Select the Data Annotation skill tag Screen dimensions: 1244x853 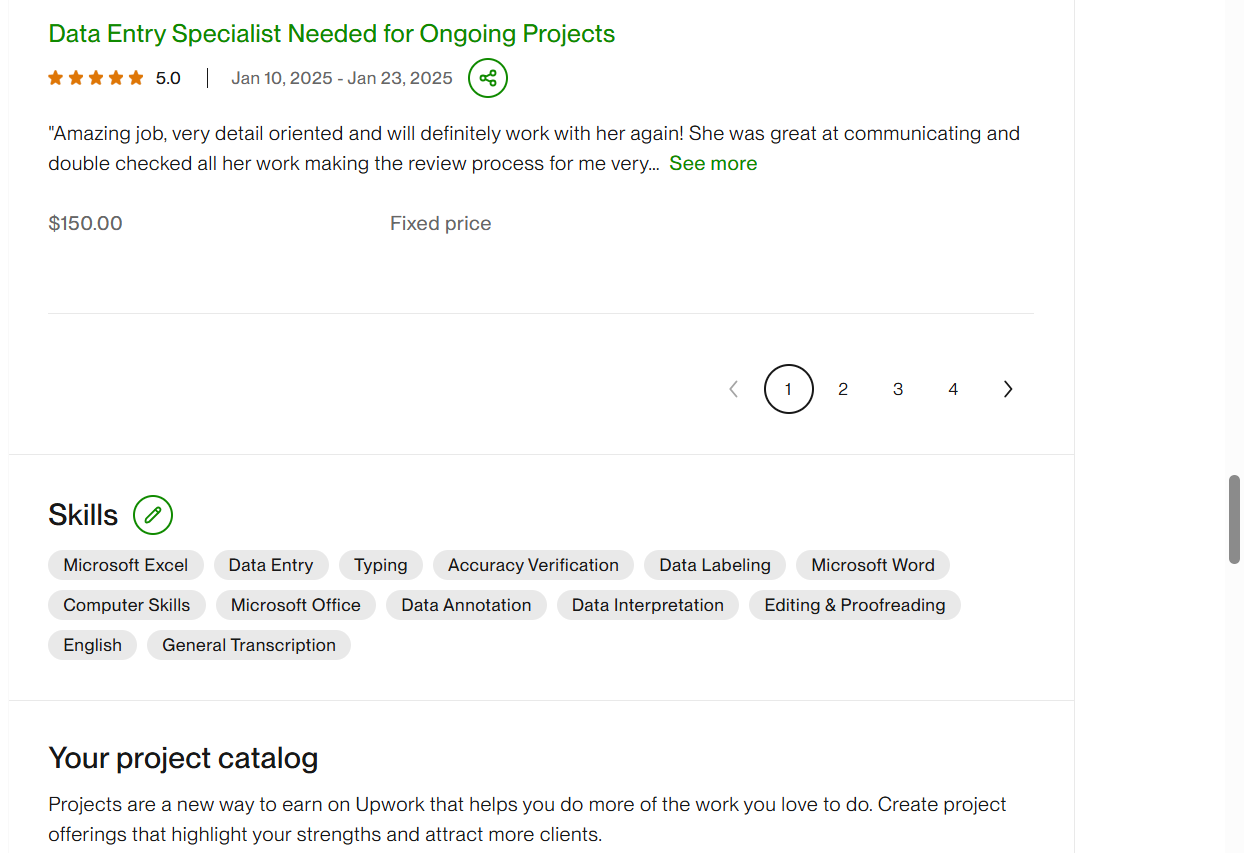pyautogui.click(x=466, y=605)
